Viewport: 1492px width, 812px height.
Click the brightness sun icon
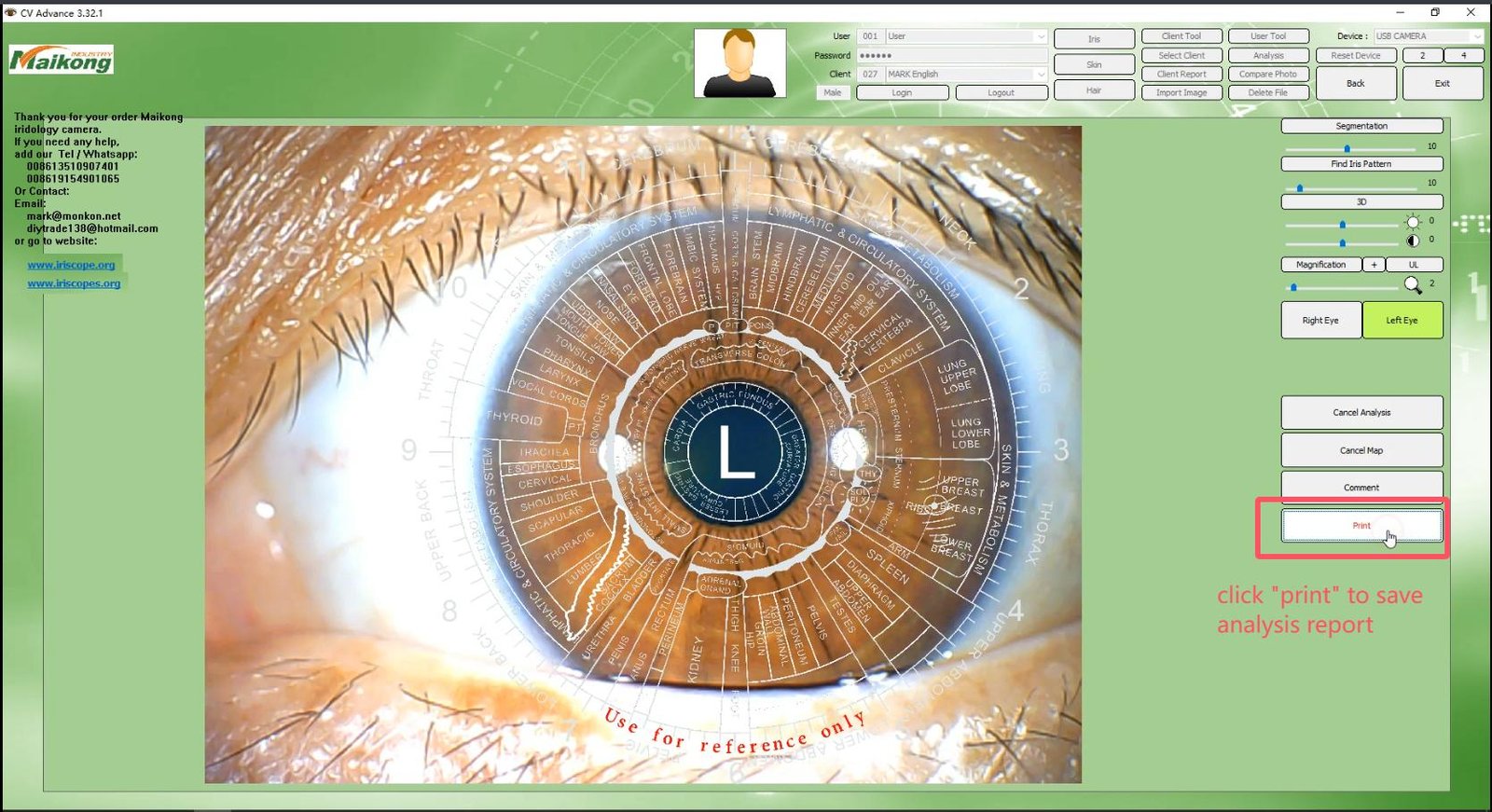(1413, 222)
